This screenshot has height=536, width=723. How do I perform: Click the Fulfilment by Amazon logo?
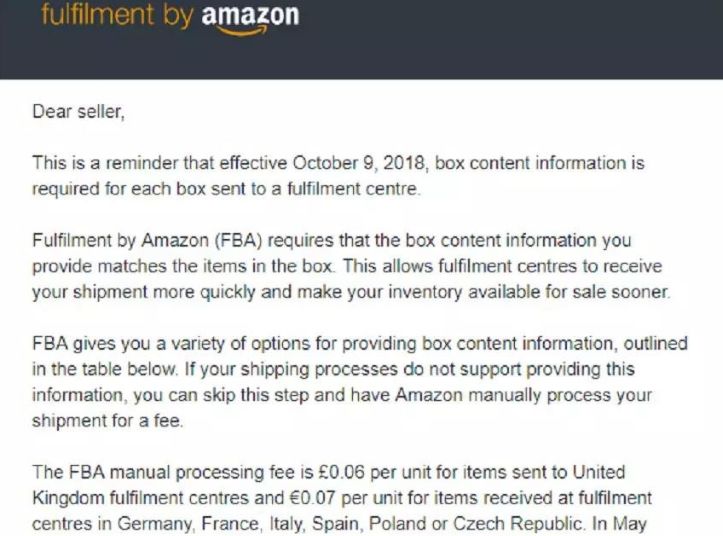click(x=170, y=18)
